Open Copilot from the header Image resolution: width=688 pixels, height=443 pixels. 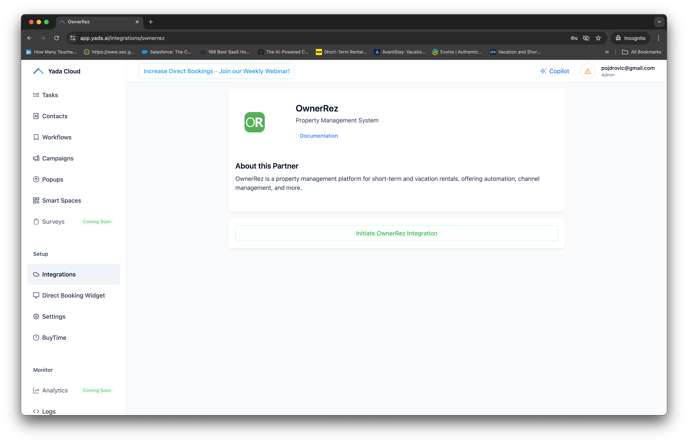pos(555,71)
